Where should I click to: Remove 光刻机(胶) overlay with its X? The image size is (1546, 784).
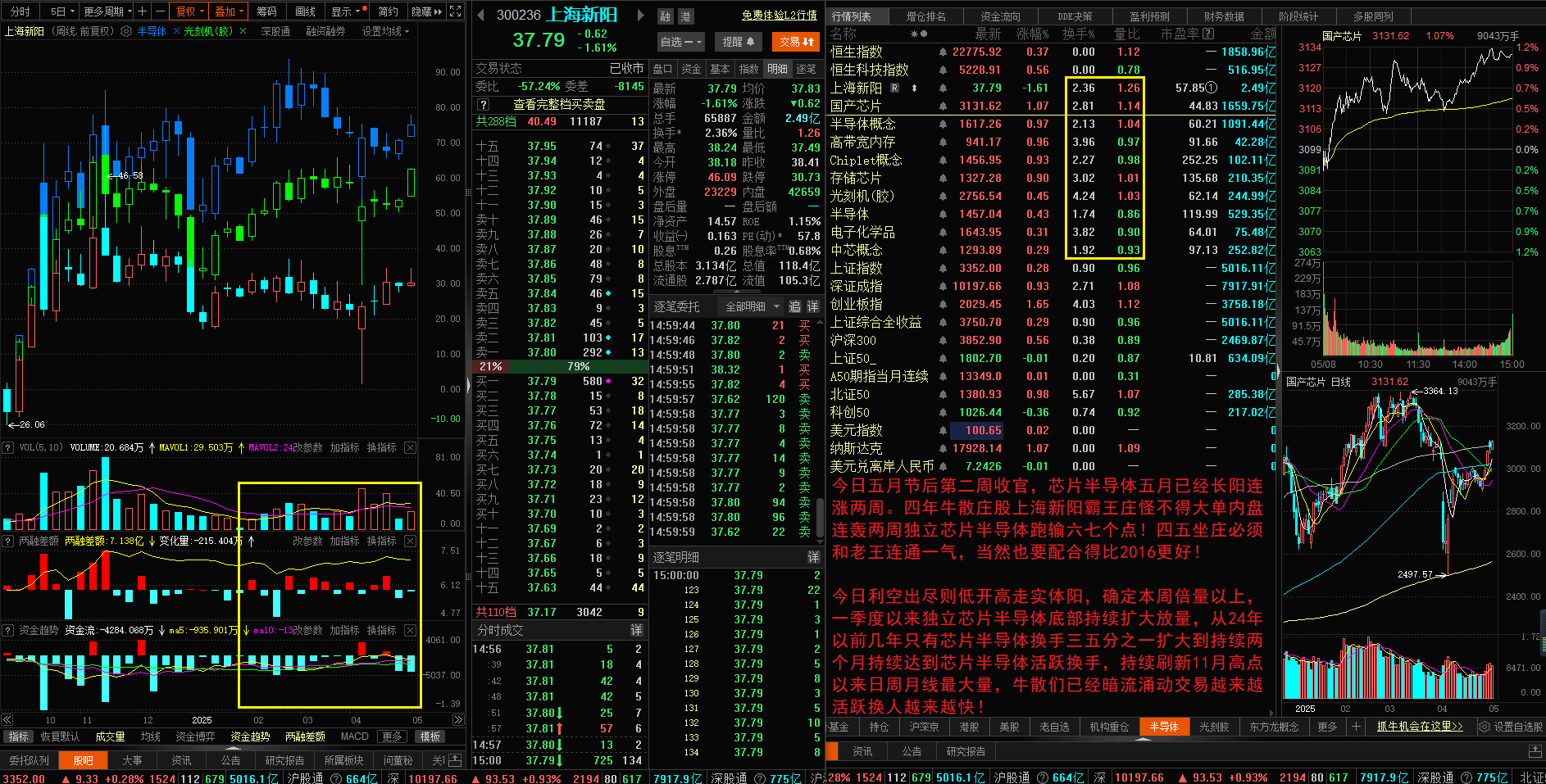click(243, 31)
